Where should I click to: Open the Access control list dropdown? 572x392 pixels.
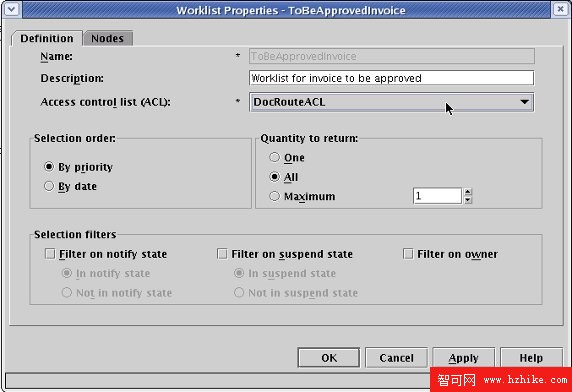point(391,102)
